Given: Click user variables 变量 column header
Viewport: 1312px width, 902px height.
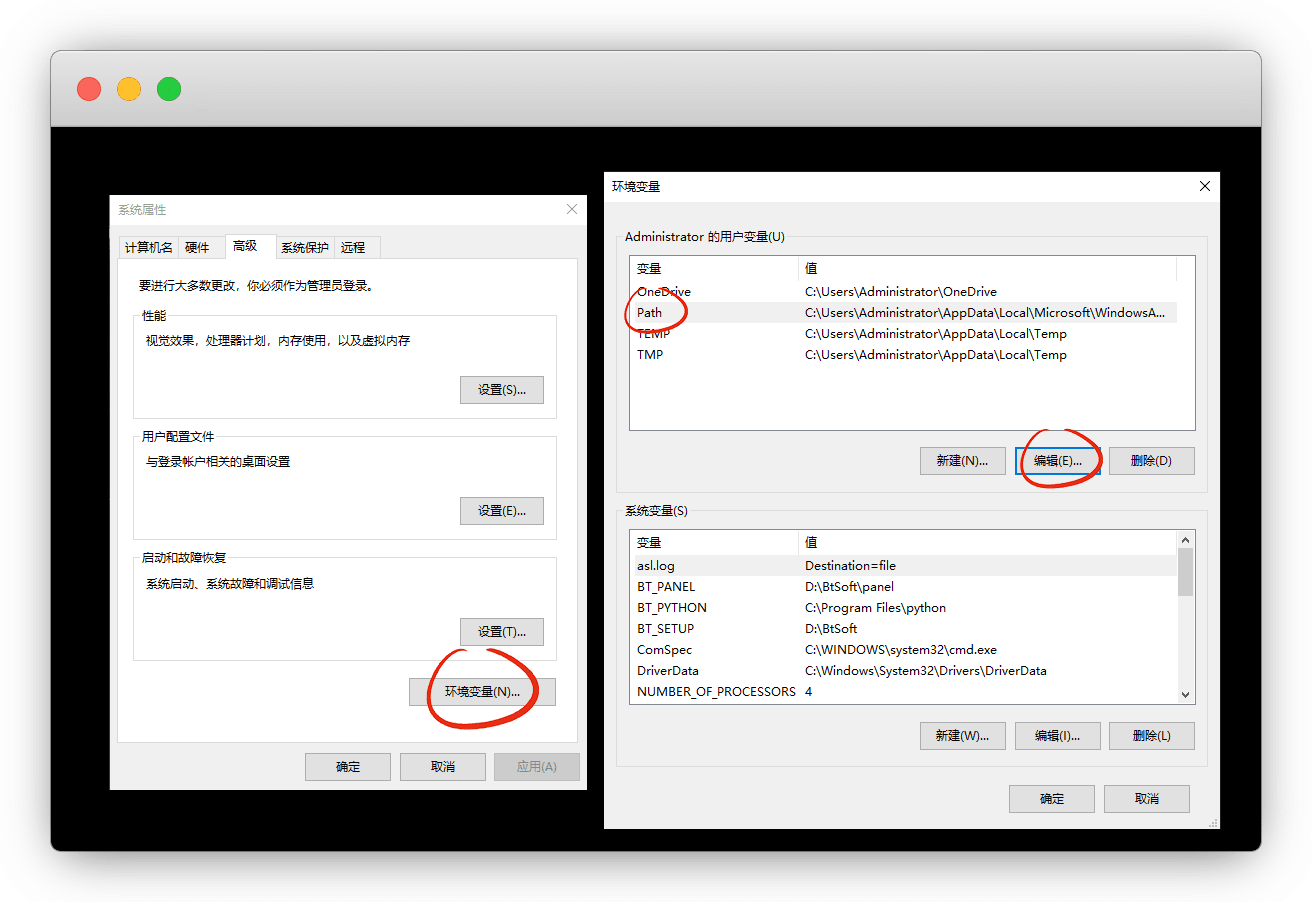Looking at the screenshot, I should point(714,269).
